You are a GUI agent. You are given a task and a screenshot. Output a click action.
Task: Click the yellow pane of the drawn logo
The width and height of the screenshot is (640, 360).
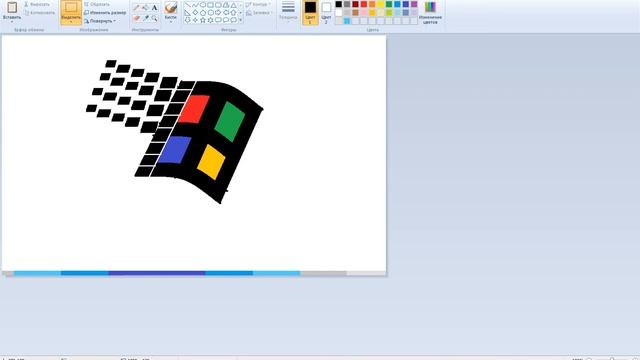211,162
